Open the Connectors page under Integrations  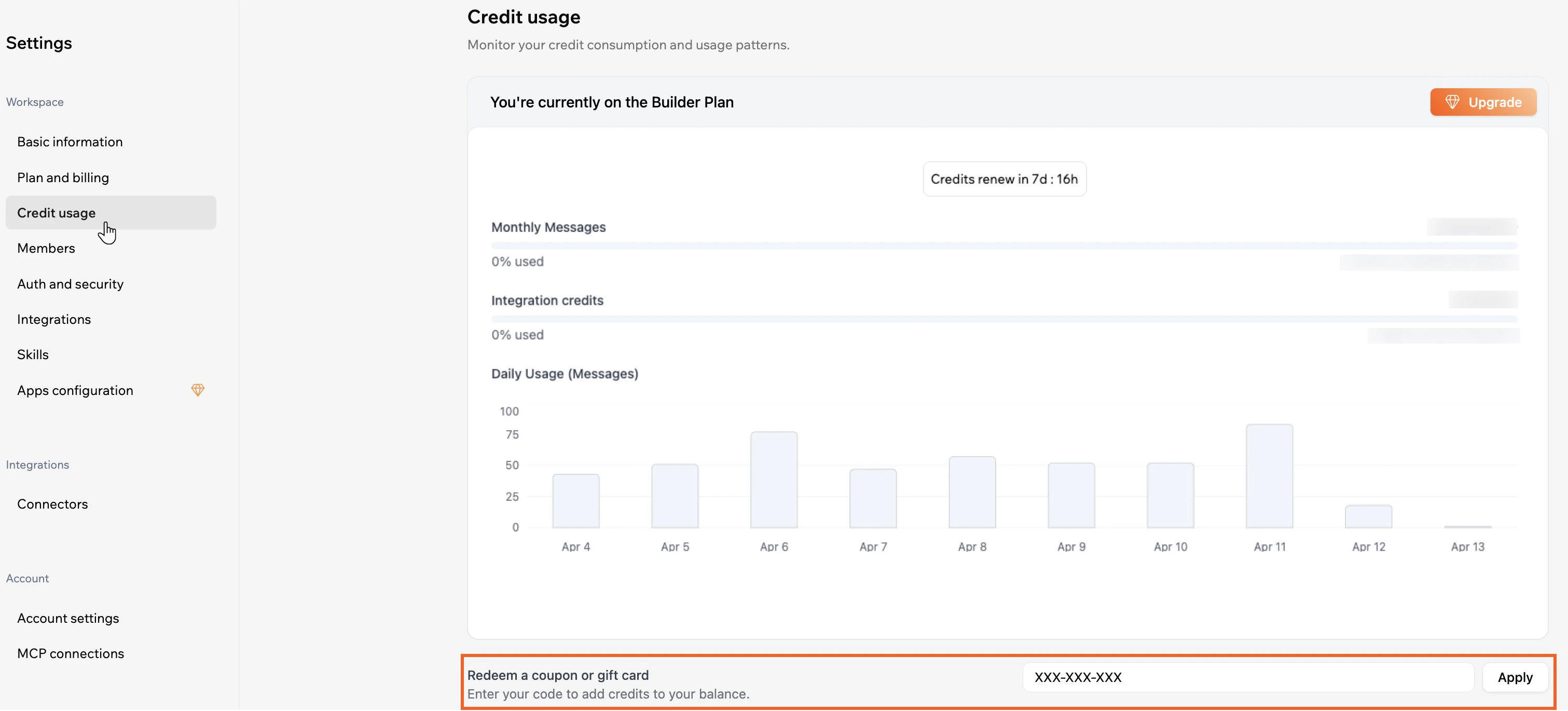[52, 503]
